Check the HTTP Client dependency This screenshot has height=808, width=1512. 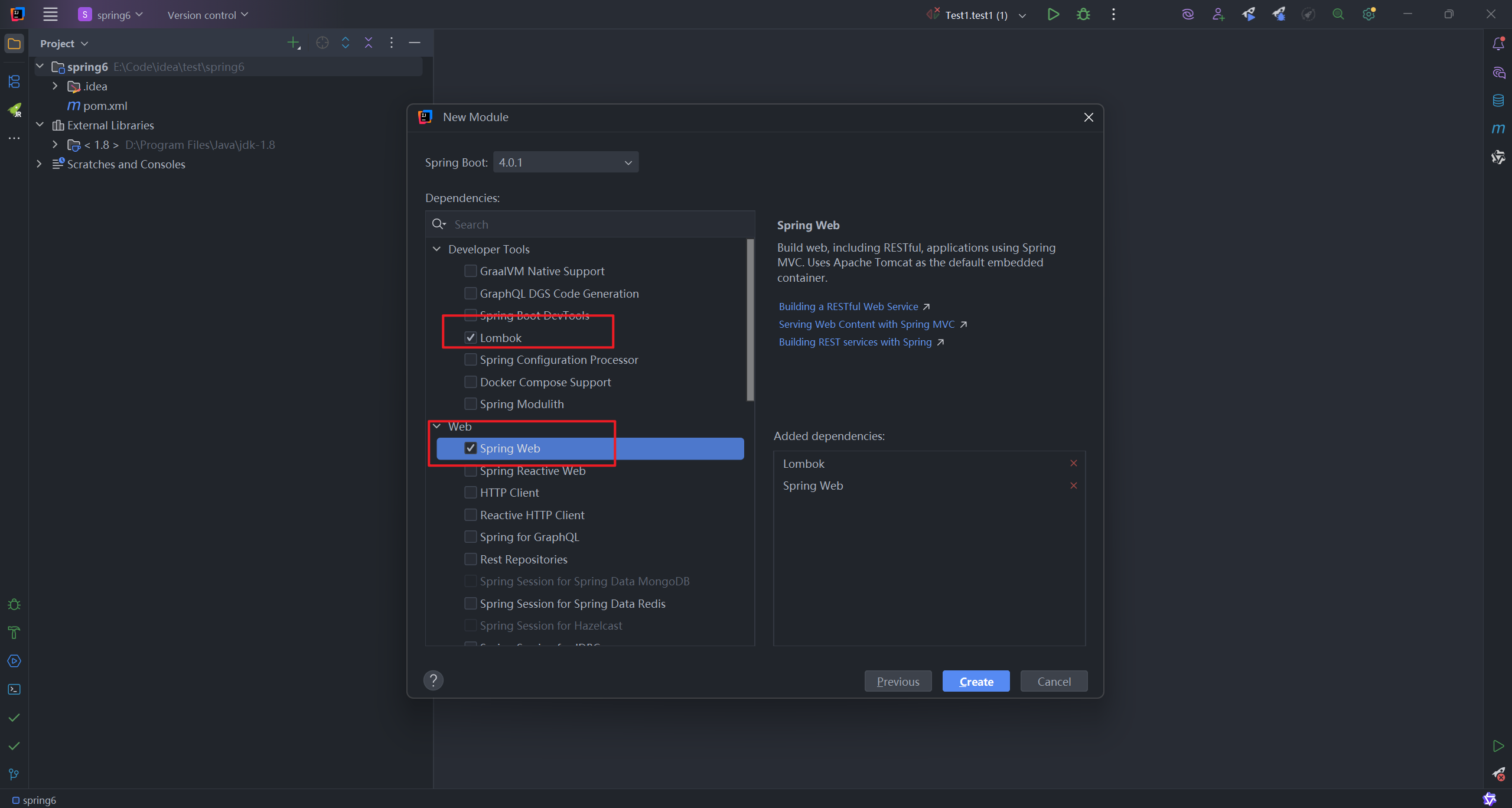(x=471, y=493)
